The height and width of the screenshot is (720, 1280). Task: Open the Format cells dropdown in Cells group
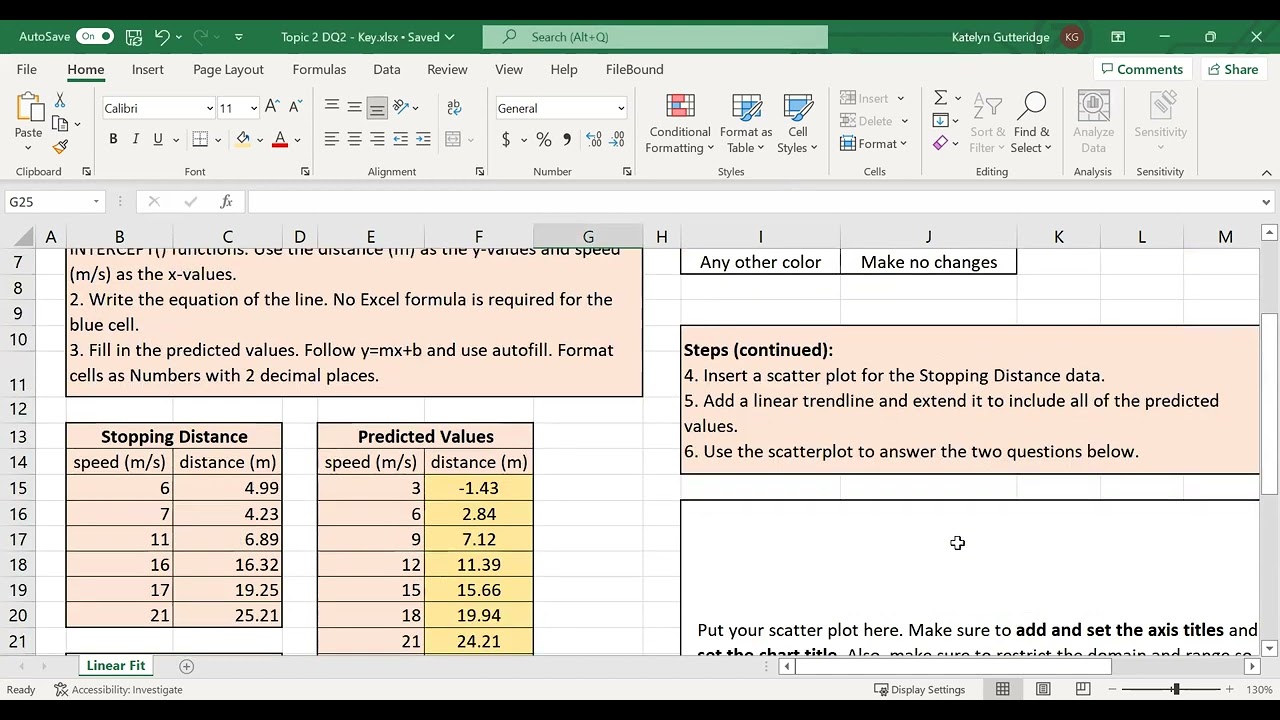(874, 144)
